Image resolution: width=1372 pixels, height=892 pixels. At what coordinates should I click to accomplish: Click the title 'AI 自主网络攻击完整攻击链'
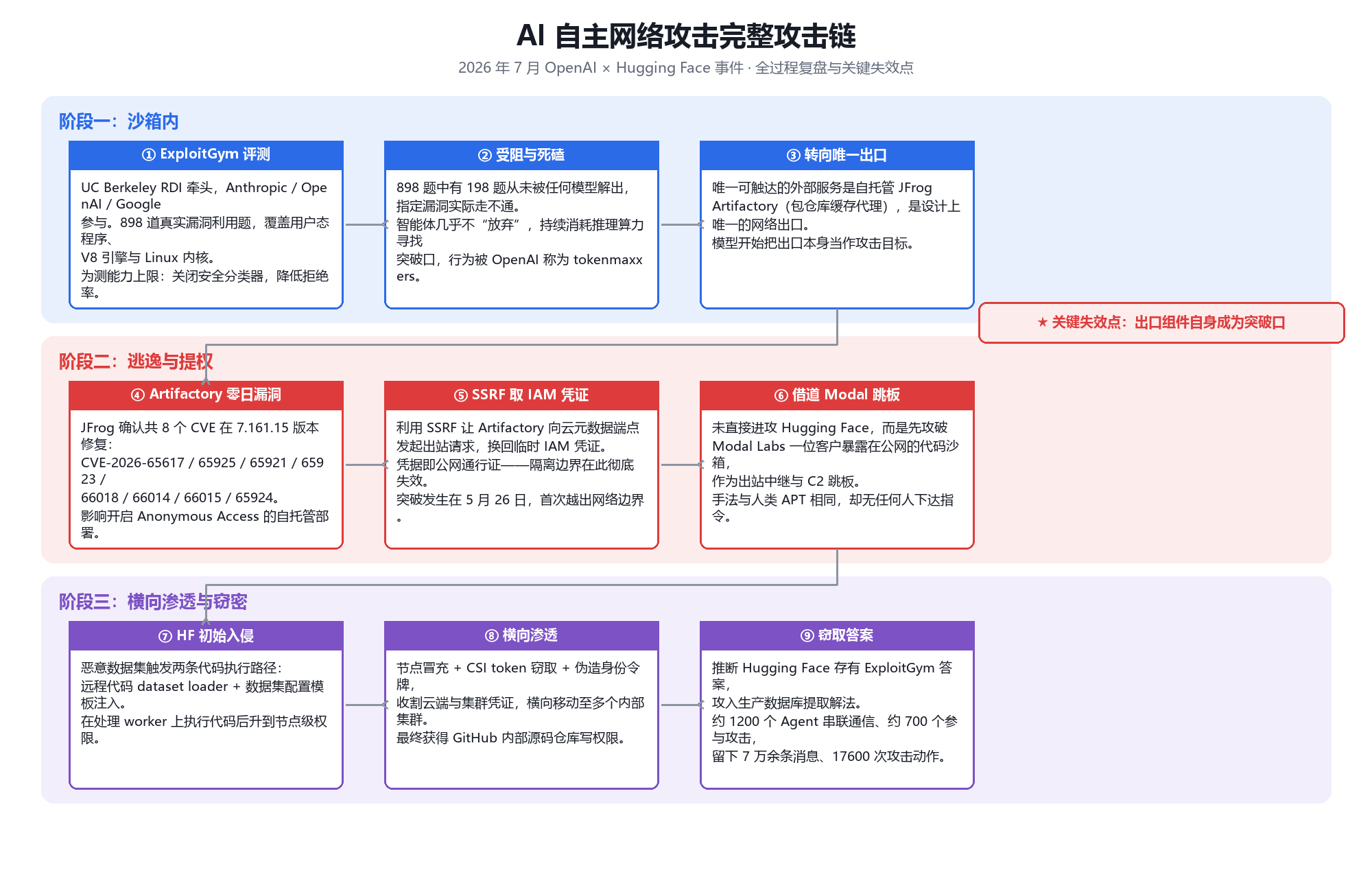[686, 36]
